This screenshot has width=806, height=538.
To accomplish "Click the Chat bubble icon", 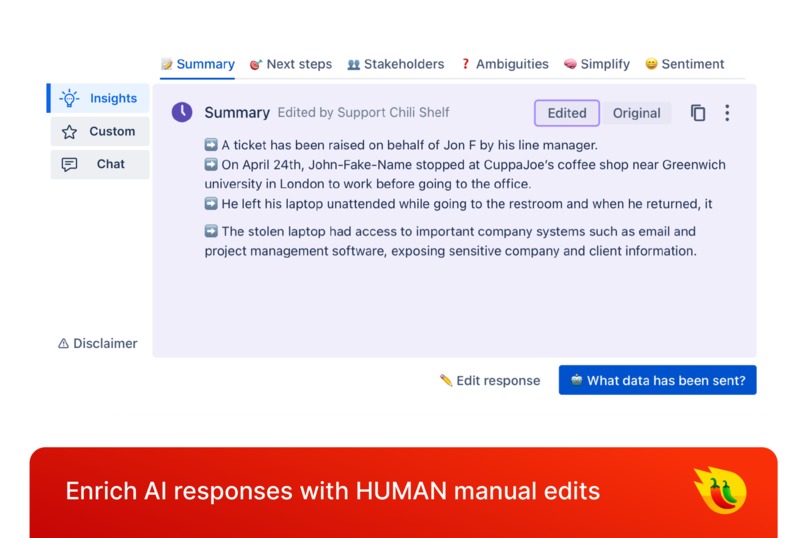I will [69, 164].
